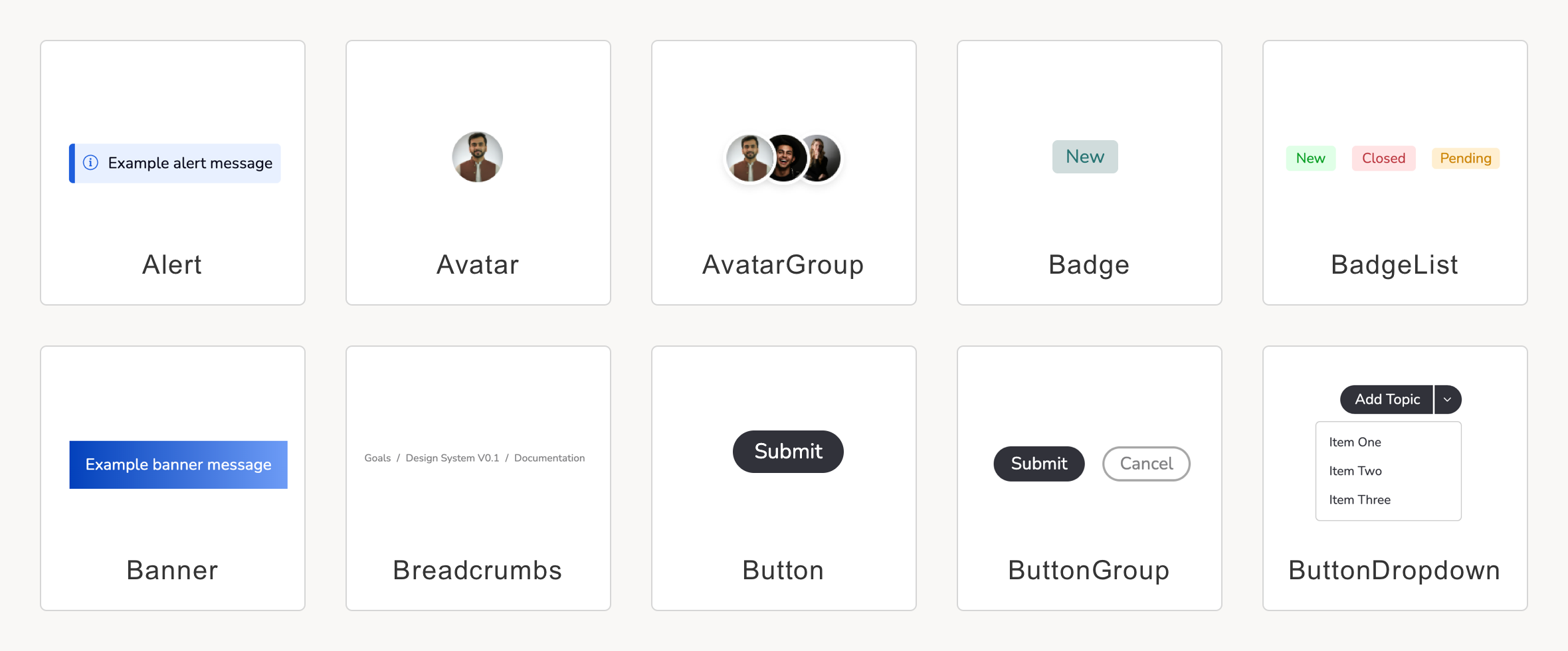
Task: Click the red Closed badge
Action: click(1383, 159)
